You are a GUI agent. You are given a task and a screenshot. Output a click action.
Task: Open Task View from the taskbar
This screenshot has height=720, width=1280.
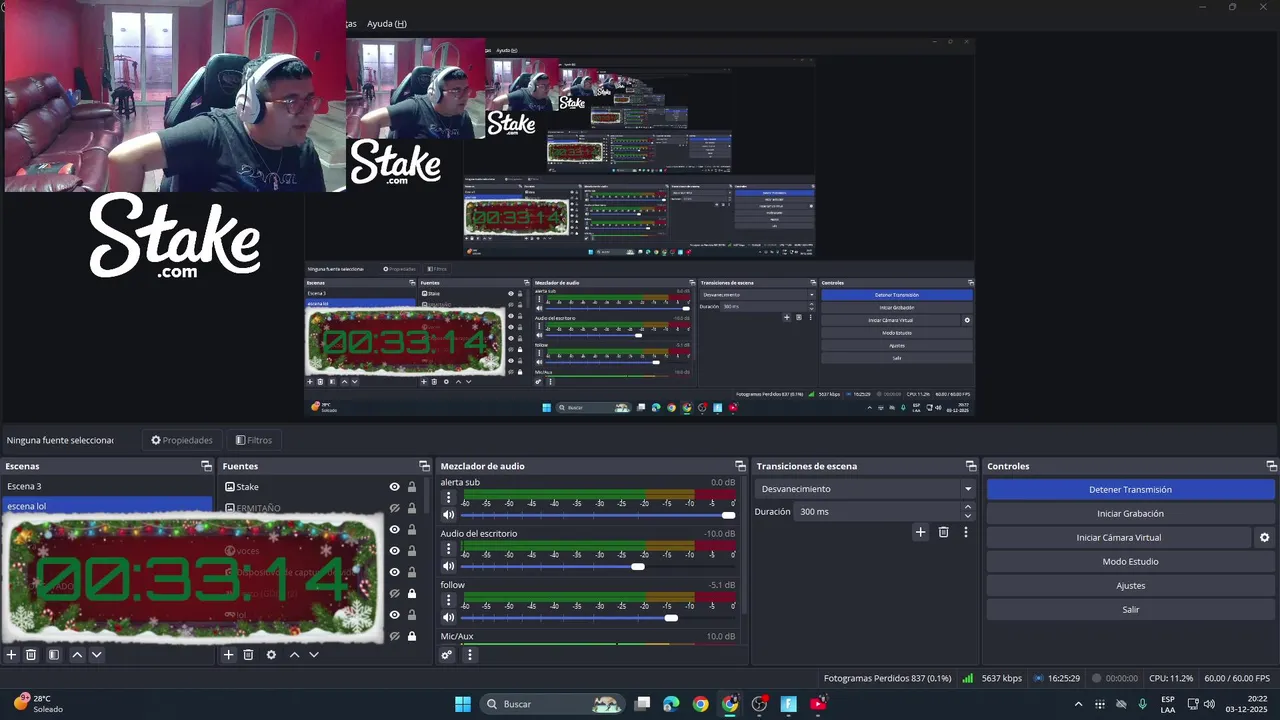pos(643,704)
